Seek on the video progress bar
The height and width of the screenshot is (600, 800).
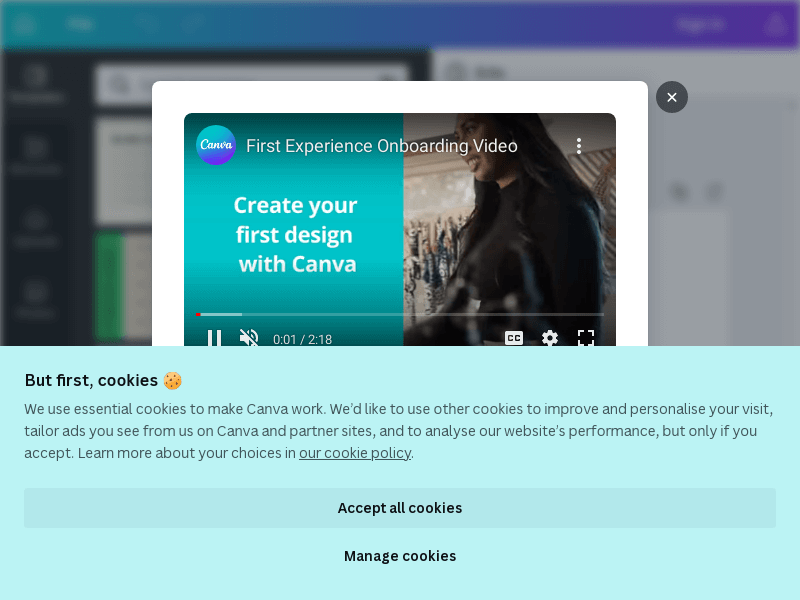coord(399,314)
